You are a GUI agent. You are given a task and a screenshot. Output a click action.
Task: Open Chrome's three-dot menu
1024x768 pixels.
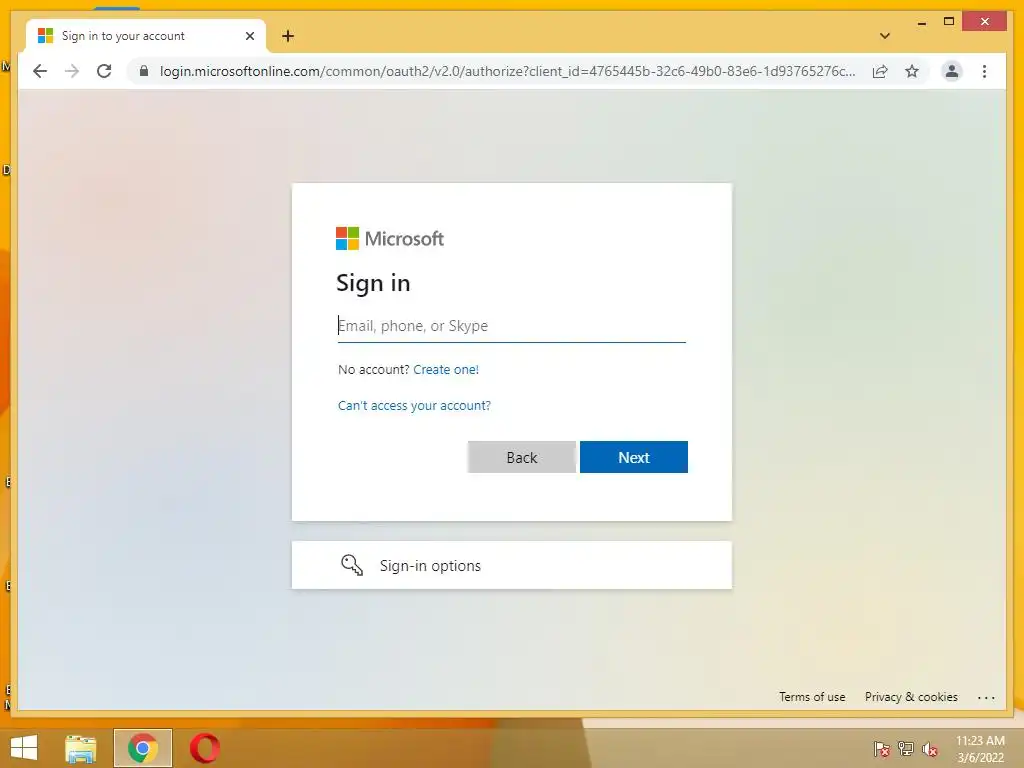pyautogui.click(x=984, y=71)
